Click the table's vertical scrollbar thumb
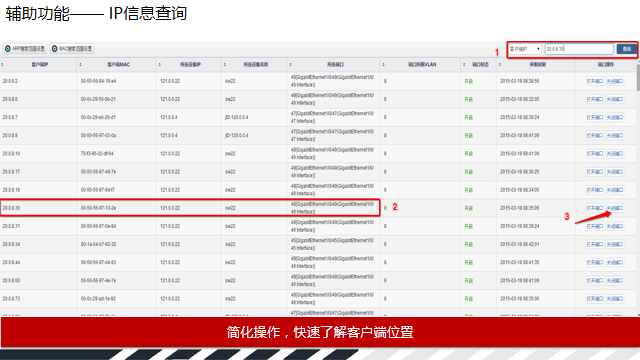The height and width of the screenshot is (360, 640). point(638,77)
